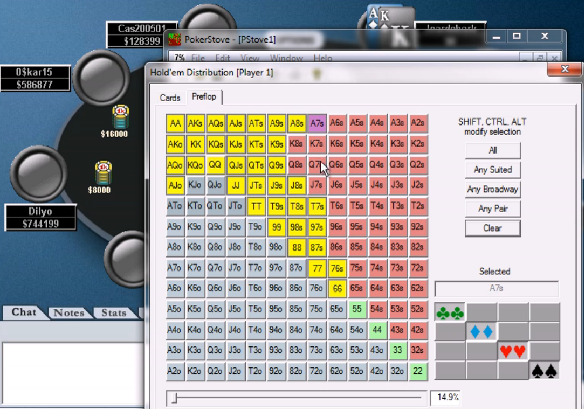
Task: Select the 33 pair cell
Action: pyautogui.click(x=397, y=351)
